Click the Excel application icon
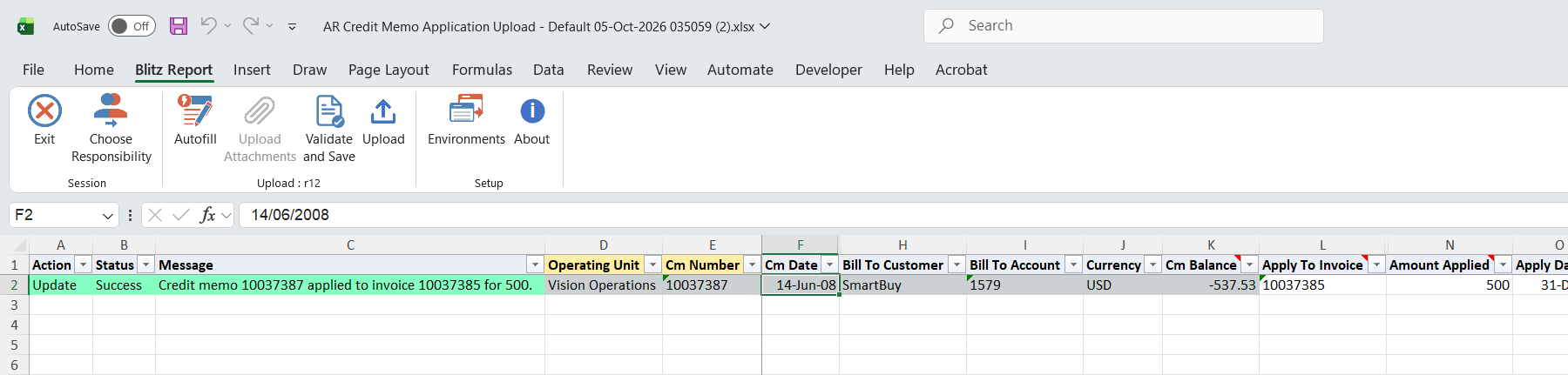Screen dimensions: 1568x375 (26, 26)
